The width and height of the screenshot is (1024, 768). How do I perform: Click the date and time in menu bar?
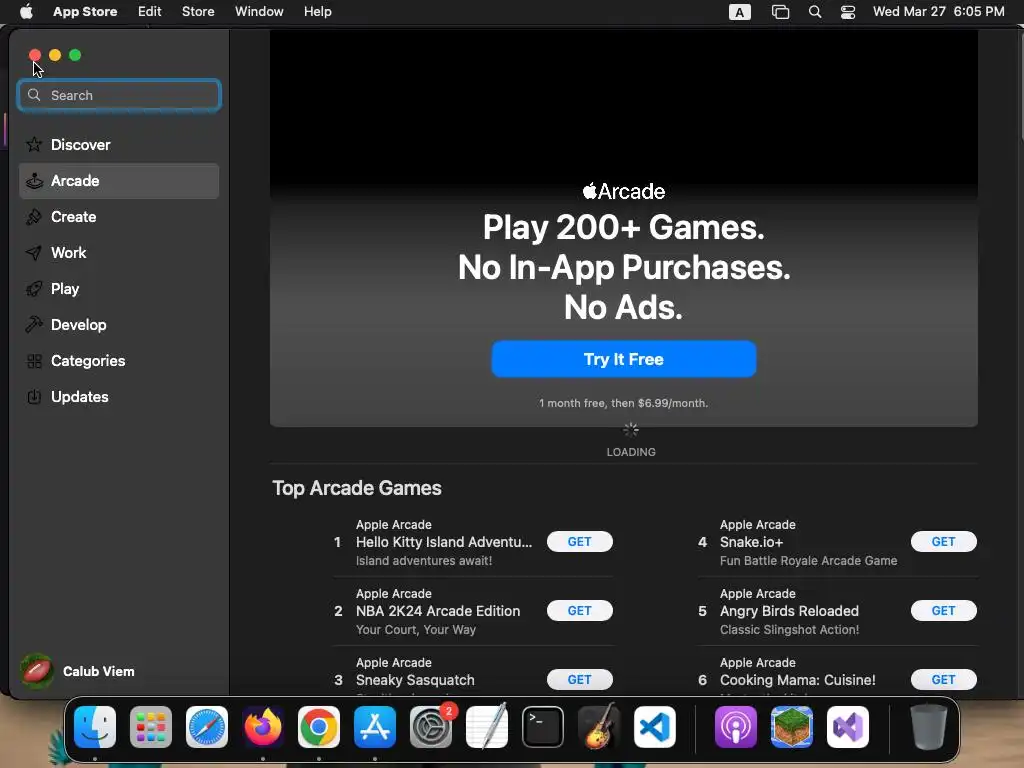pyautogui.click(x=938, y=12)
